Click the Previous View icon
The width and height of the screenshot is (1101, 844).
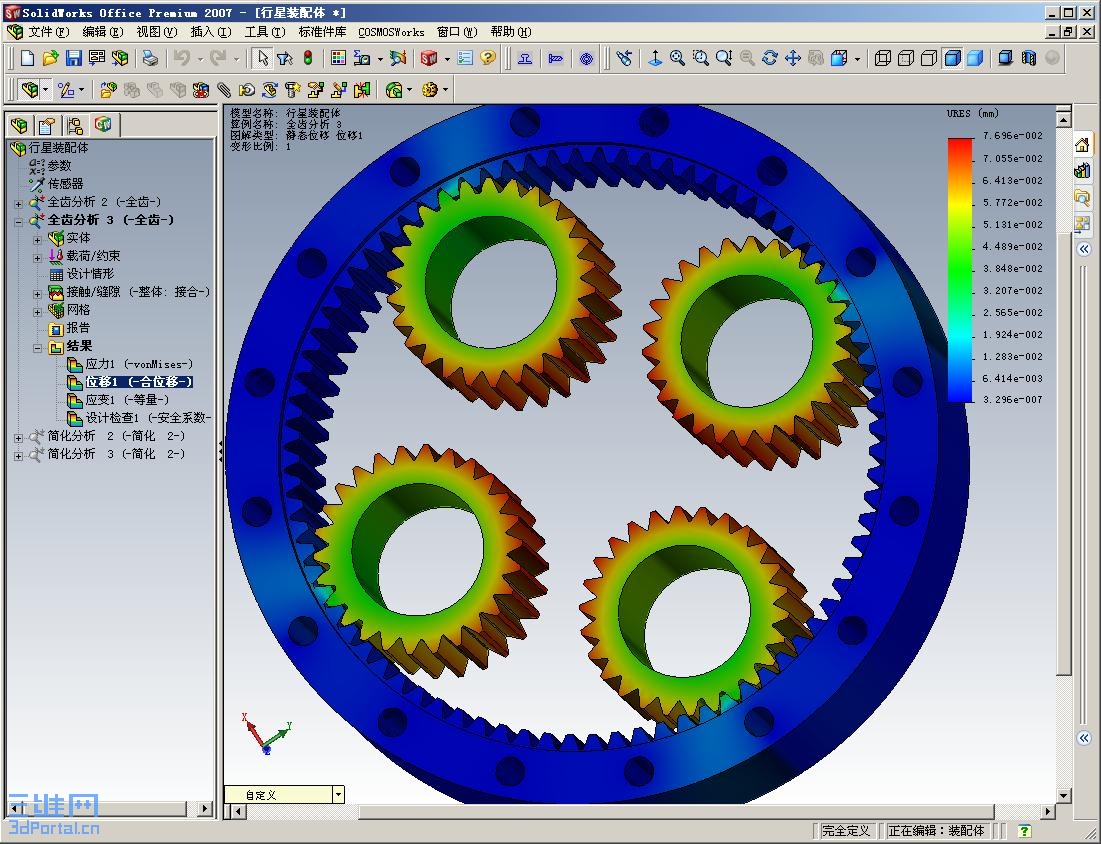click(624, 58)
